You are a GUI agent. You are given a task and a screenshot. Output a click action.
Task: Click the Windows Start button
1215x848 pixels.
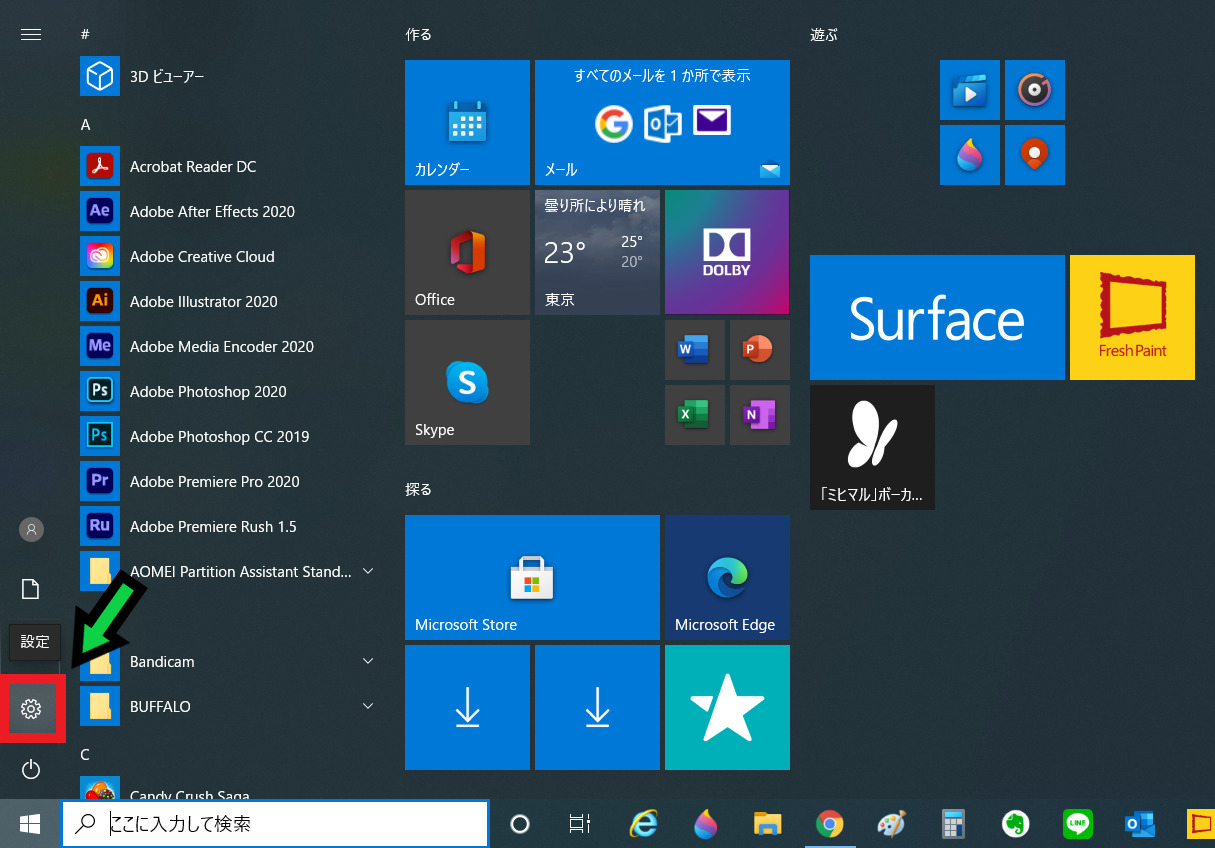30,824
